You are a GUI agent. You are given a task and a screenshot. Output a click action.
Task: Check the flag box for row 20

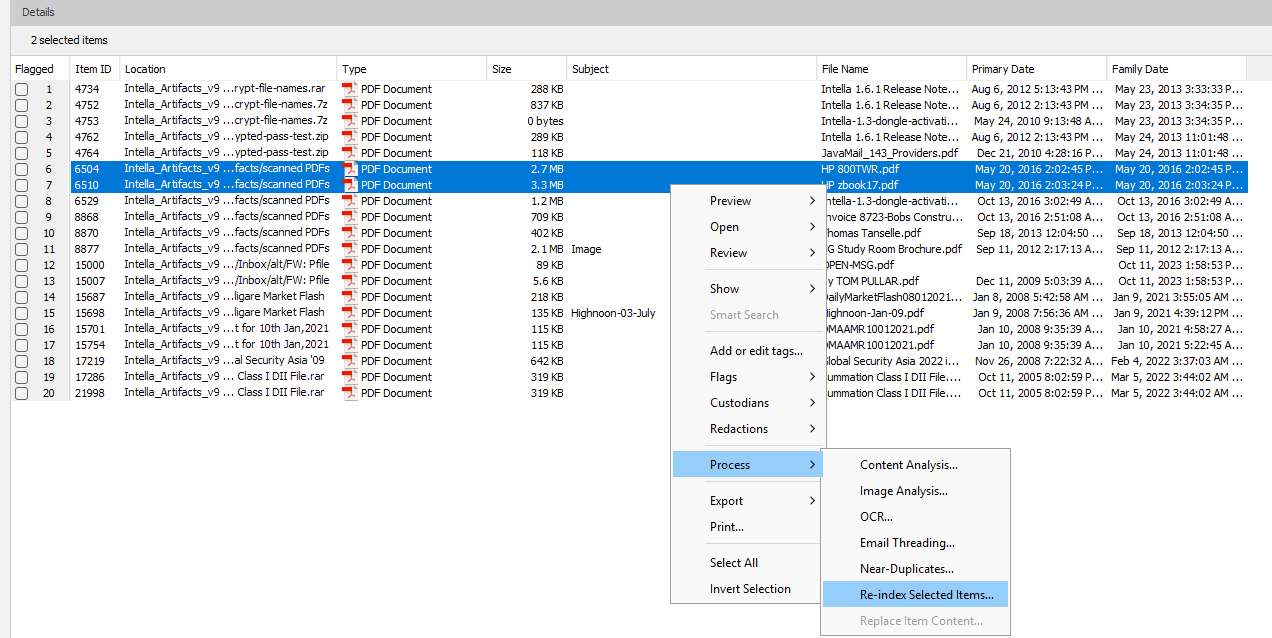(x=21, y=393)
